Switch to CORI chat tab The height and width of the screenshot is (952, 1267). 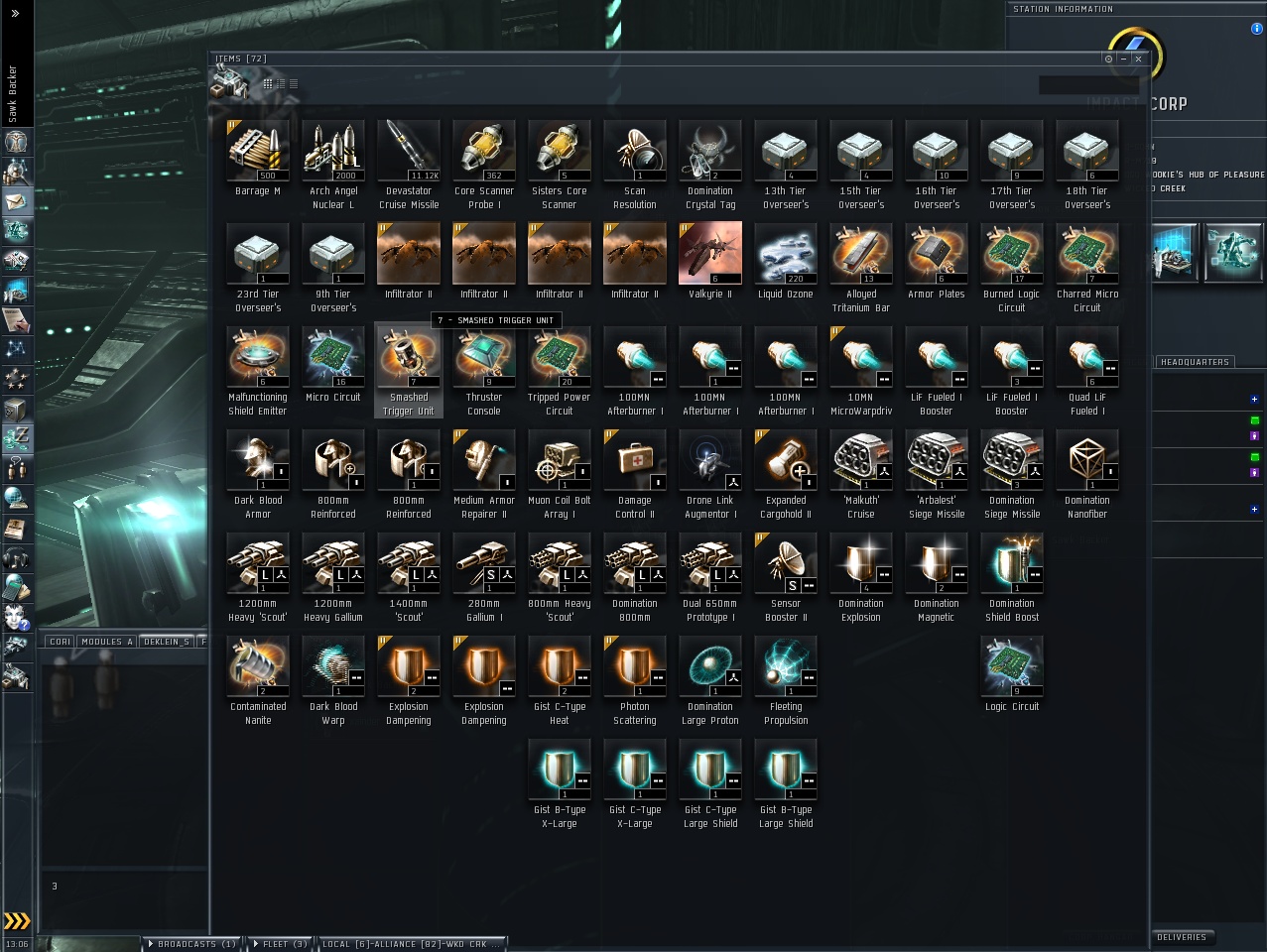pos(61,642)
